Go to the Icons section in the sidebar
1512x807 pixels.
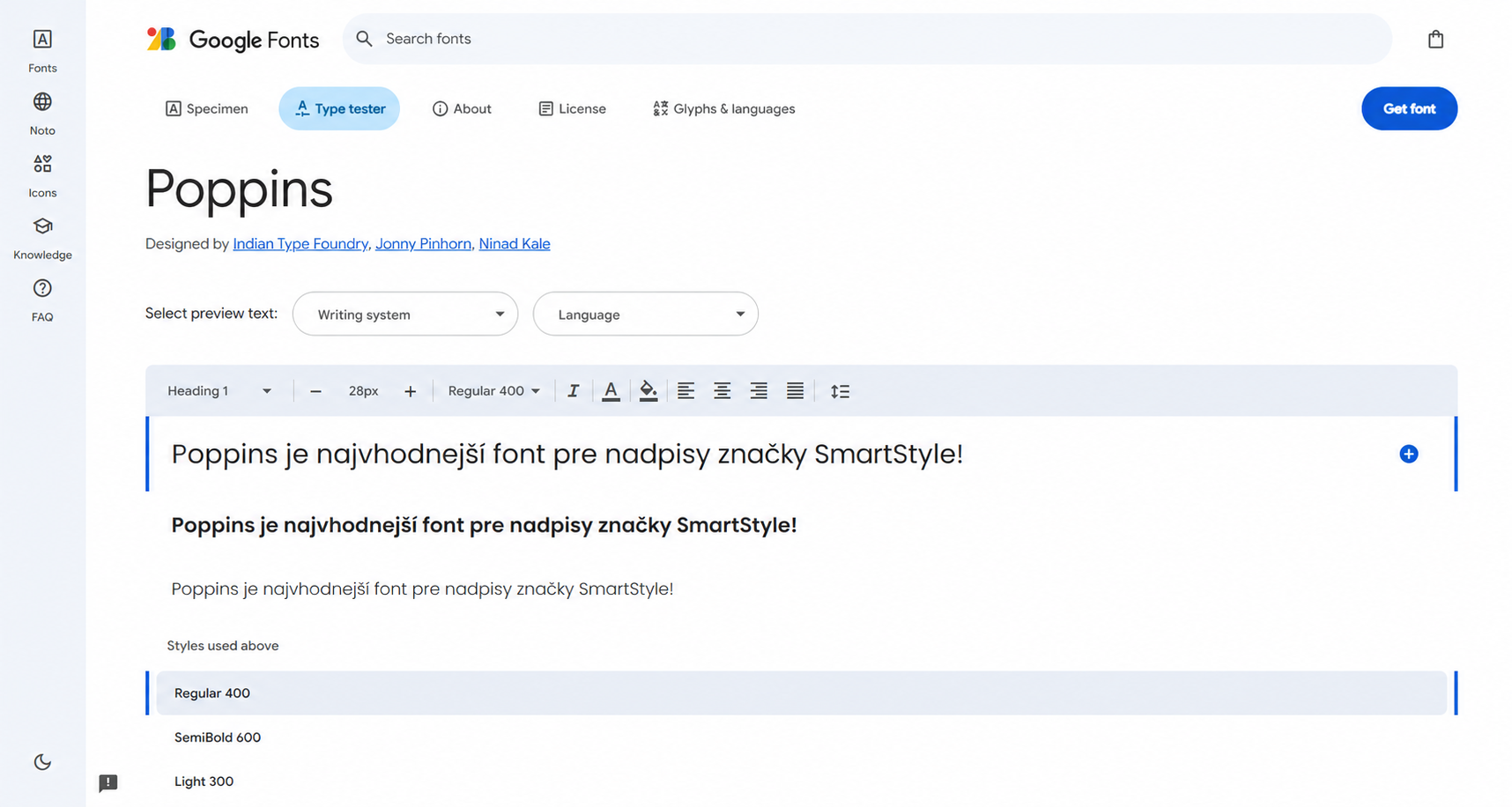[x=42, y=175]
